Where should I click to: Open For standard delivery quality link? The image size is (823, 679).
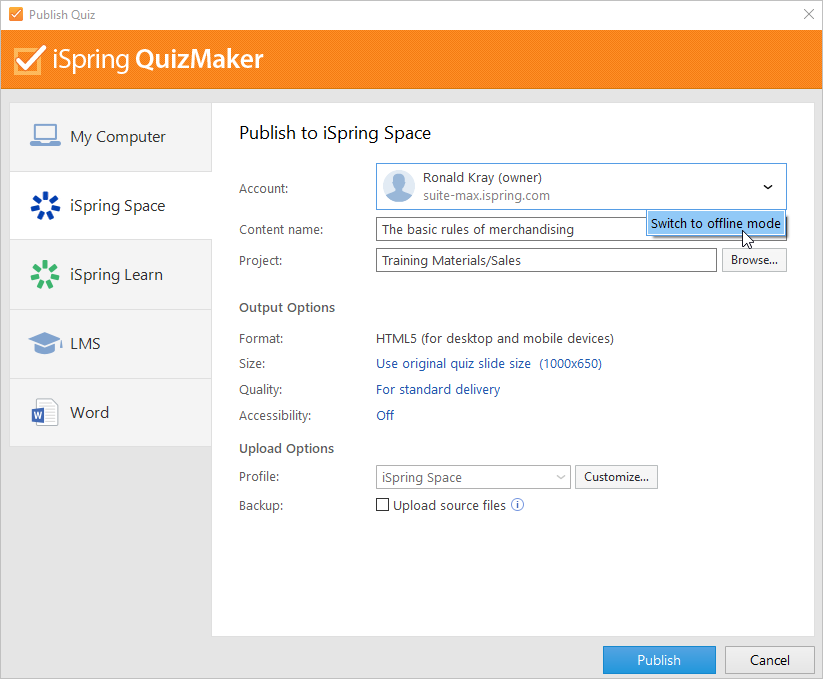coord(438,389)
